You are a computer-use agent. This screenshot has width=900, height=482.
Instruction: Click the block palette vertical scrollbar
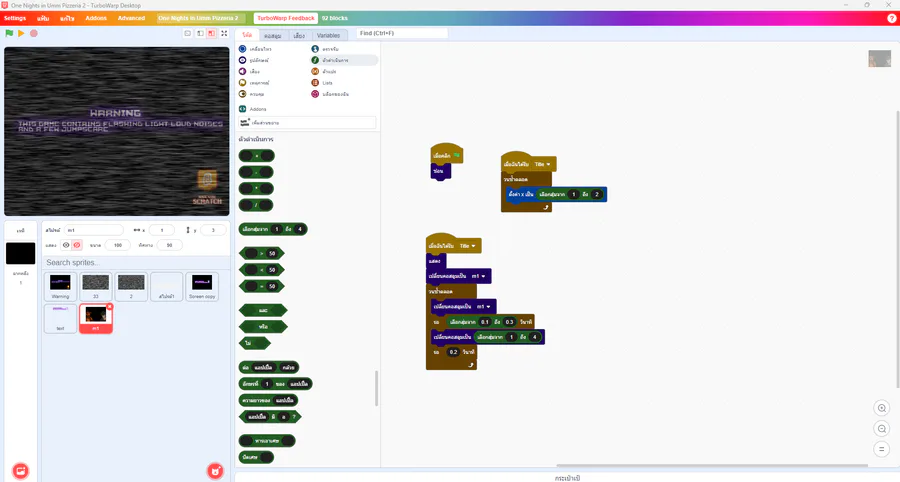point(377,388)
